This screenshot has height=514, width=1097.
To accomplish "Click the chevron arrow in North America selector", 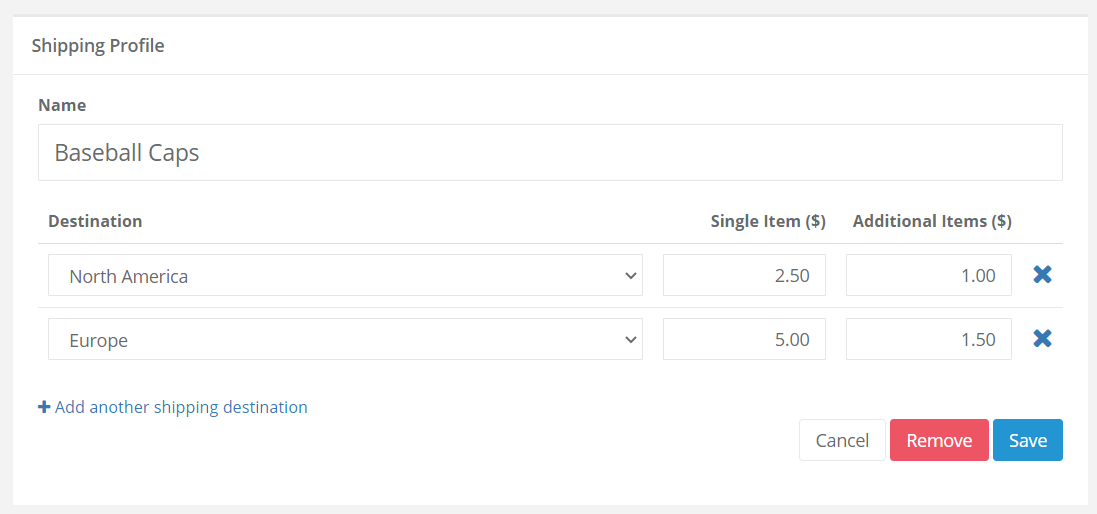I will click(630, 276).
